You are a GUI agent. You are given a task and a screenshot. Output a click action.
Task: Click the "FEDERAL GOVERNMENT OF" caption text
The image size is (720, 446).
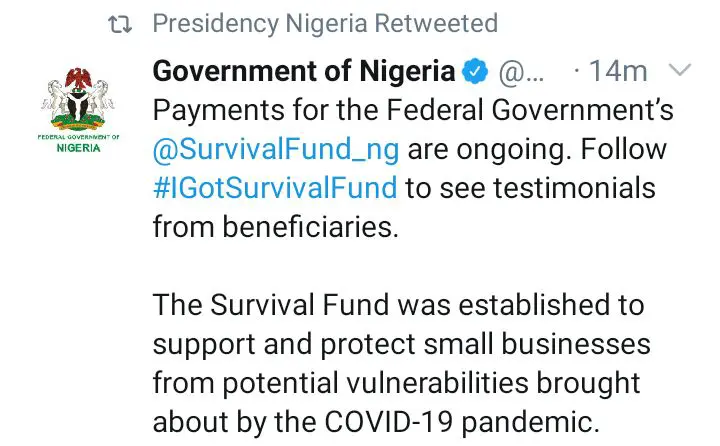pos(77,136)
